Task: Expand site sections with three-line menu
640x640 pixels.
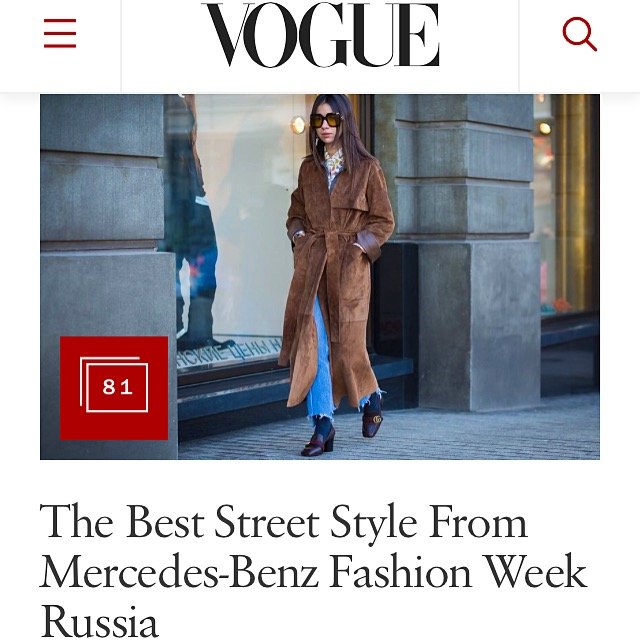Action: click(x=60, y=33)
